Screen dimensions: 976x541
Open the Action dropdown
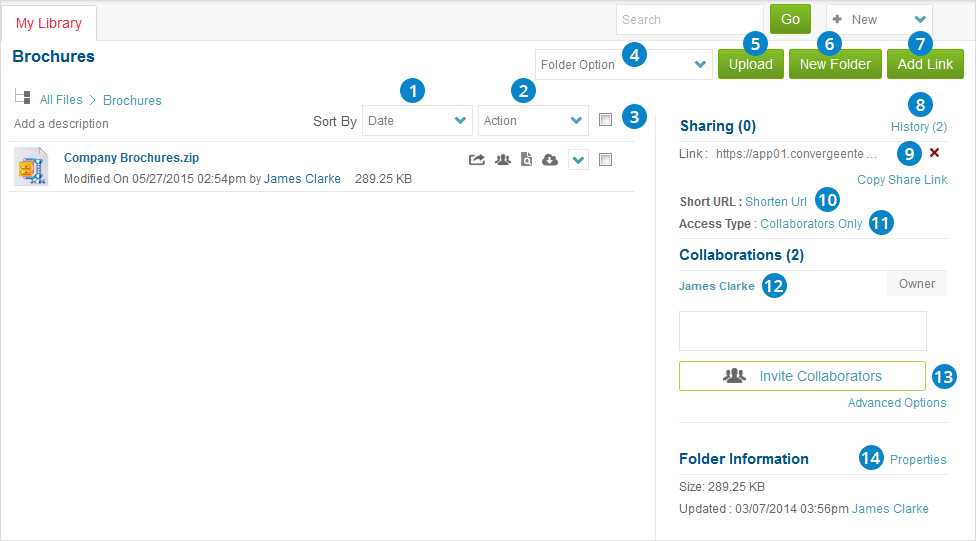pos(533,121)
